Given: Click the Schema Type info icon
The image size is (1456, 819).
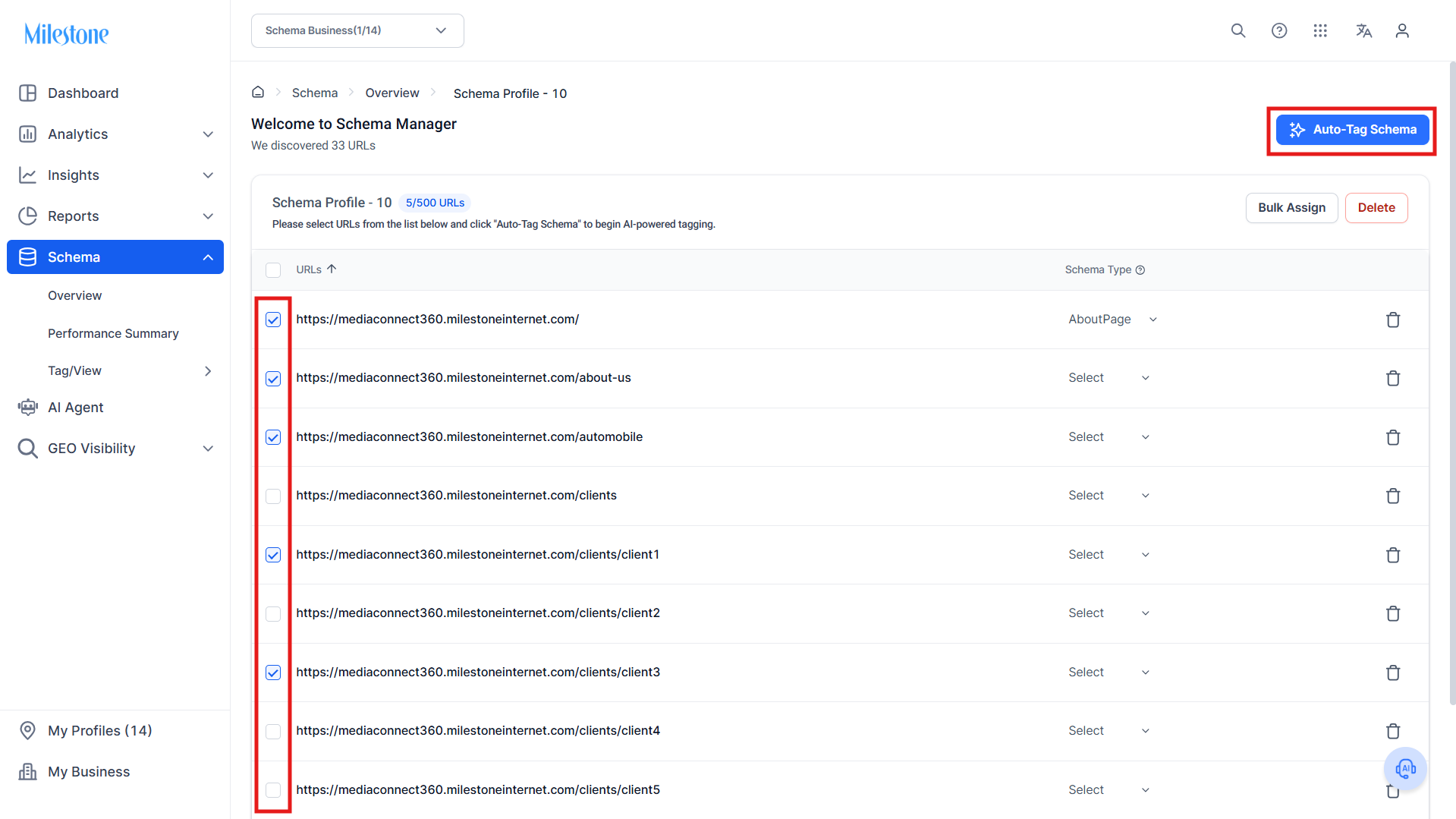Looking at the screenshot, I should click(1140, 269).
